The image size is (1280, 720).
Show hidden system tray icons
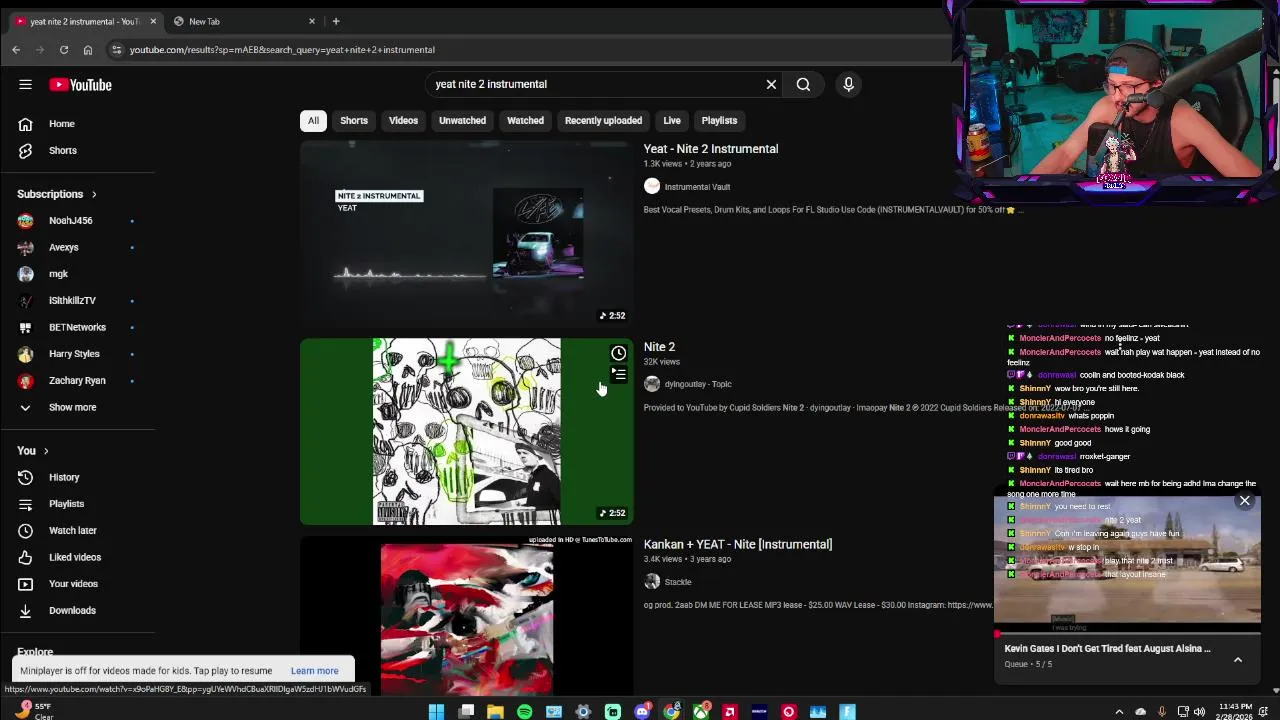click(1120, 712)
